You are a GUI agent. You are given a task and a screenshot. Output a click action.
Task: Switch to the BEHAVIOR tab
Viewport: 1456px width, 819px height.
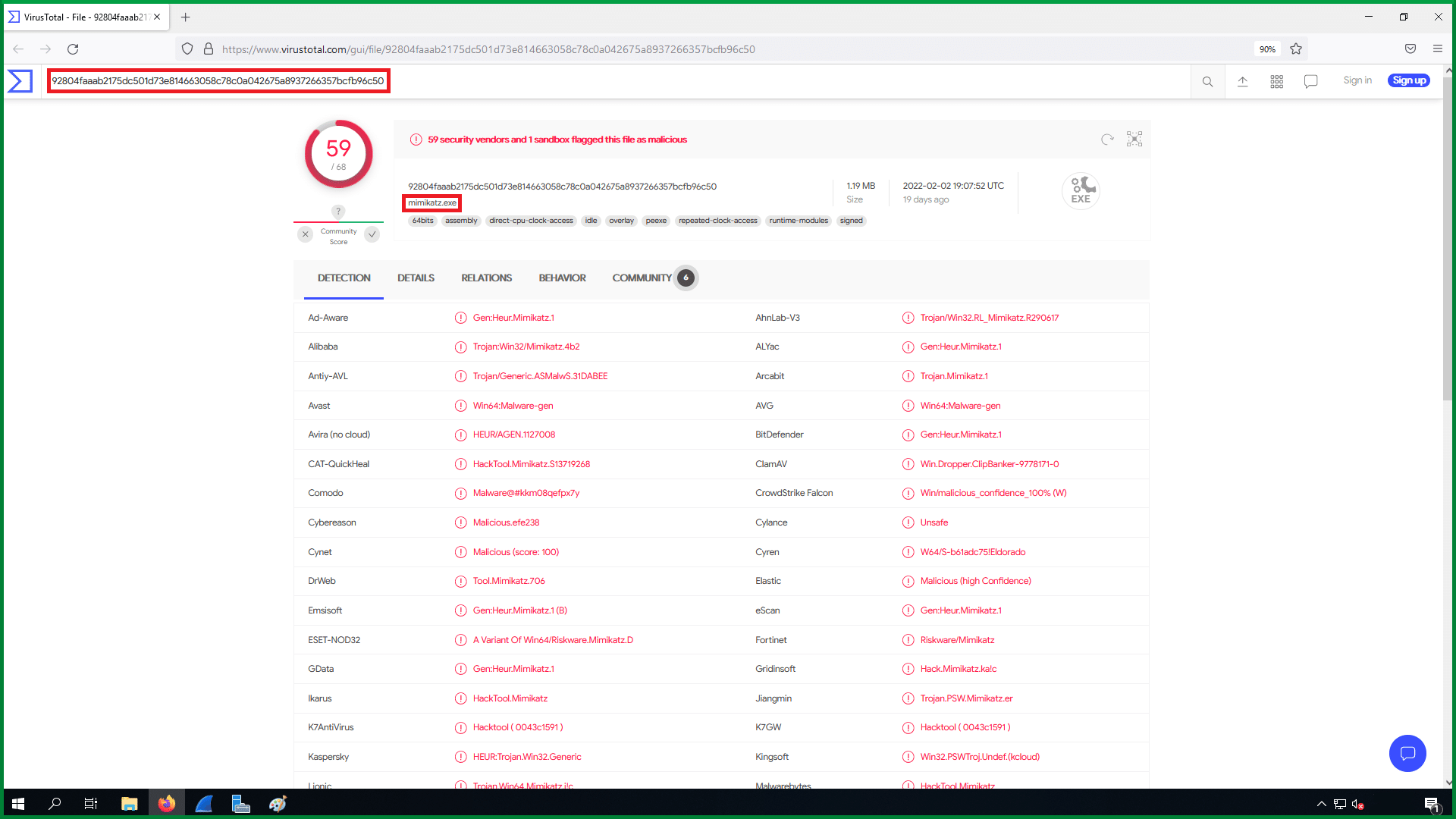pyautogui.click(x=562, y=278)
